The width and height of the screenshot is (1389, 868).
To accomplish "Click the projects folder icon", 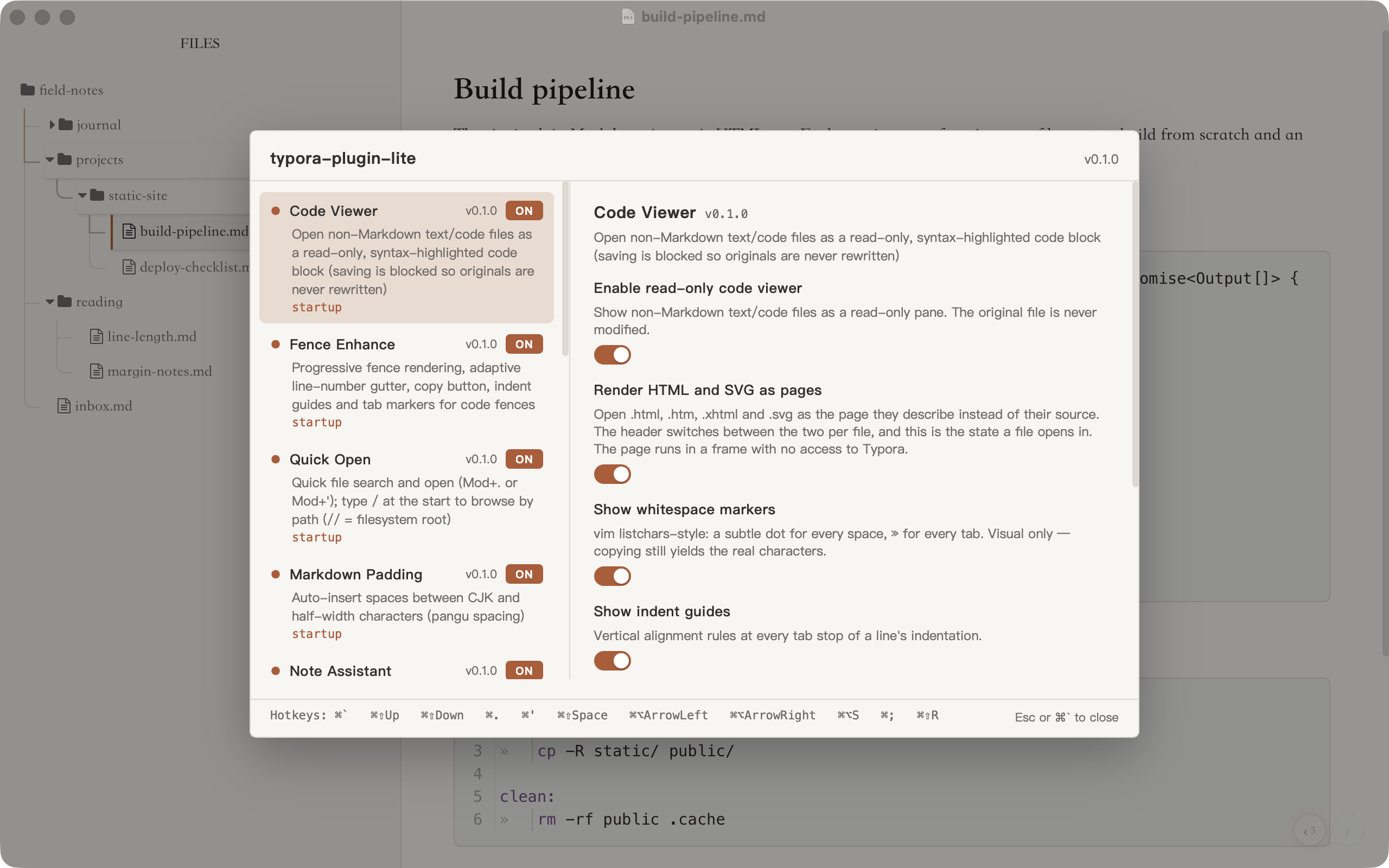I will [x=65, y=159].
